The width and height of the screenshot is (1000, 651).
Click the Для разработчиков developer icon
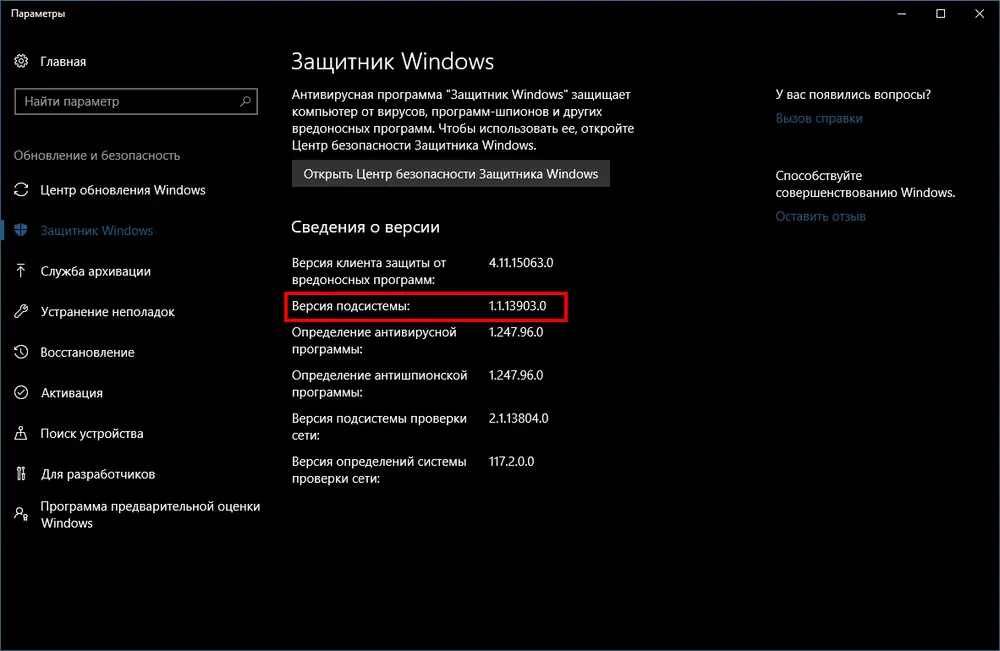tap(22, 473)
